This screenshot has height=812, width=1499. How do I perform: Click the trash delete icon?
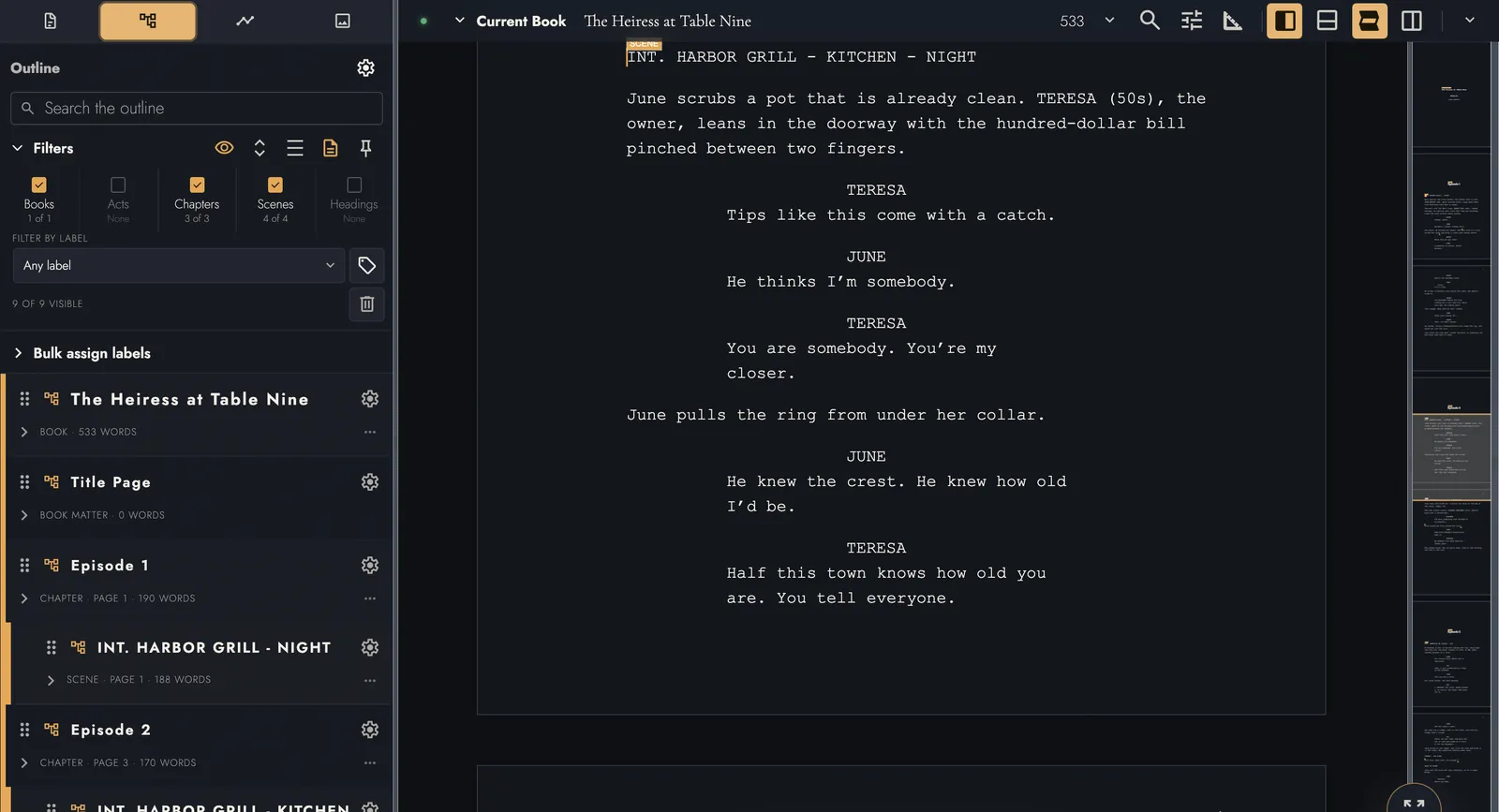[367, 304]
